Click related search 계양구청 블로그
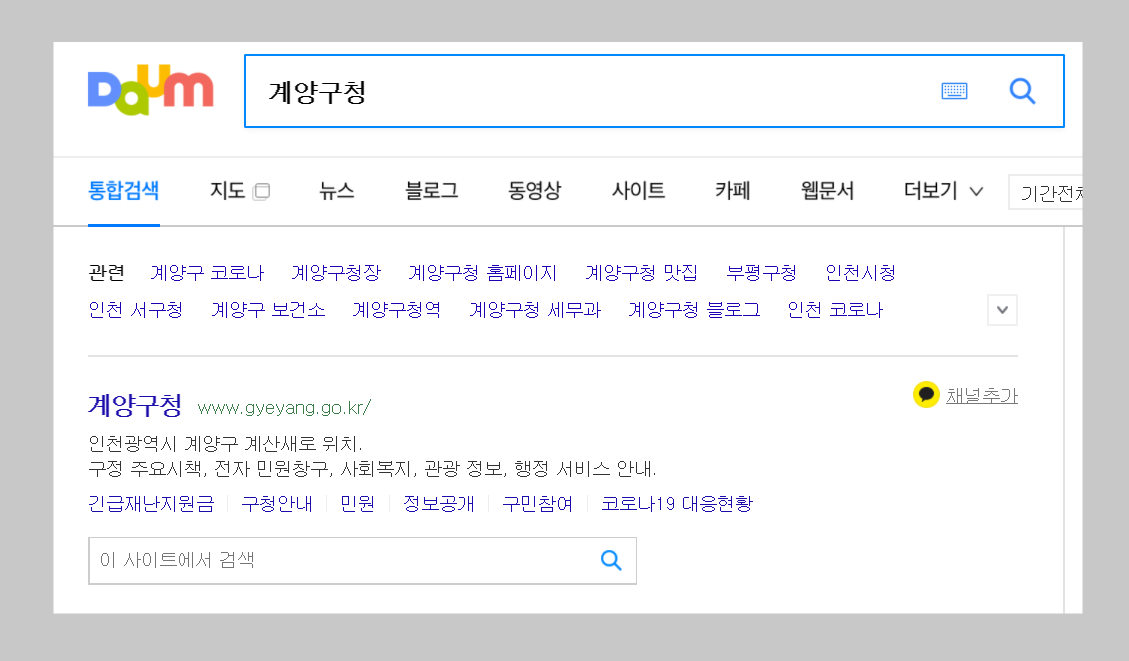1129x661 pixels. click(694, 310)
